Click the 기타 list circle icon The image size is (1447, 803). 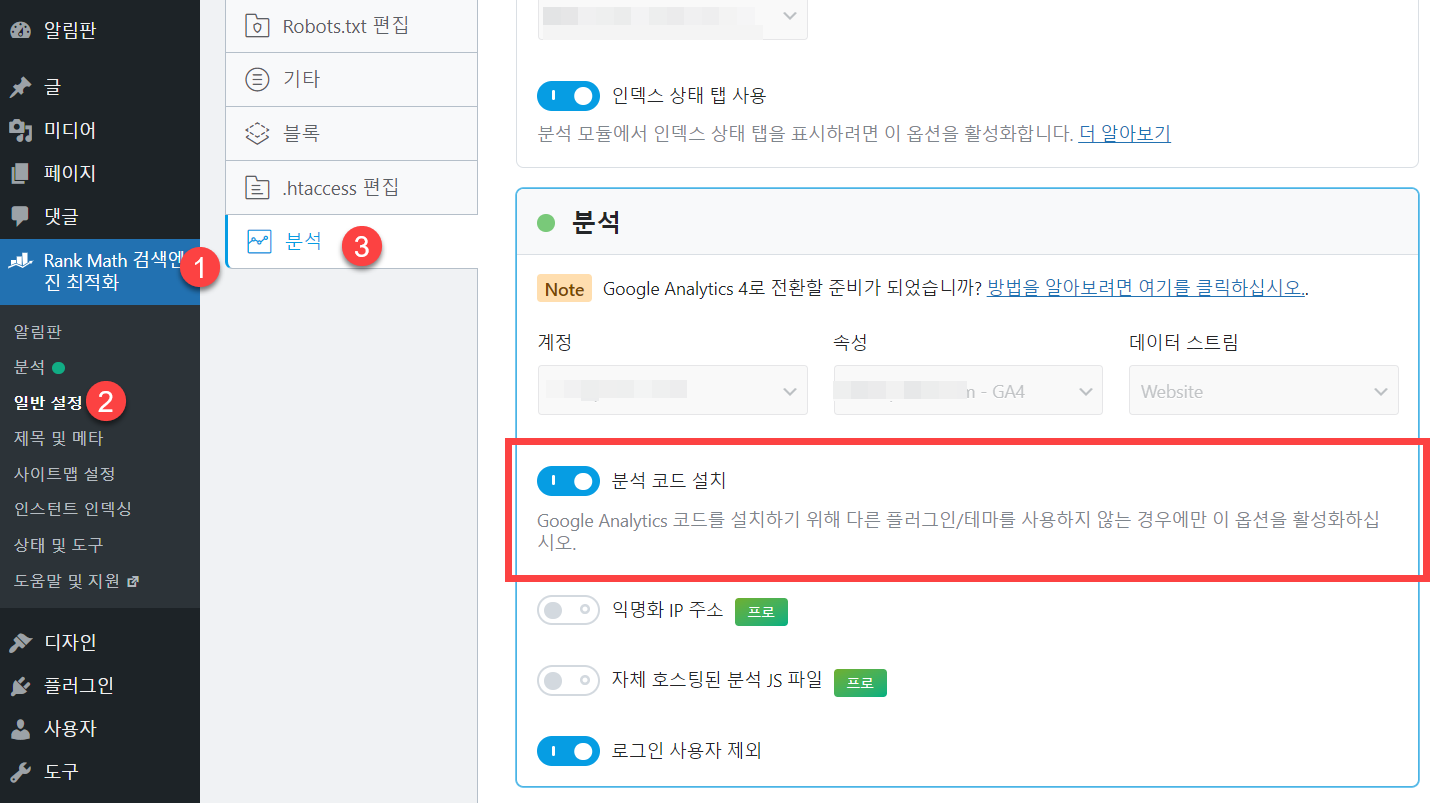point(258,79)
